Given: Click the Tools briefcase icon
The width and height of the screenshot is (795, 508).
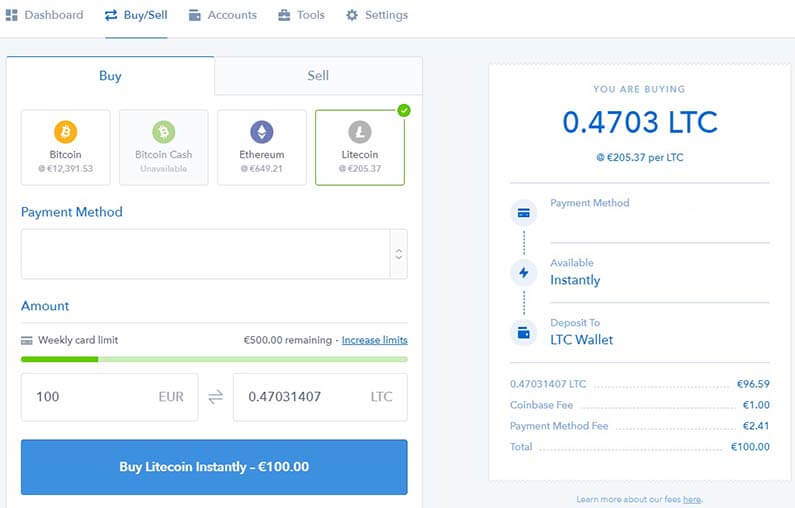Looking at the screenshot, I should (284, 15).
